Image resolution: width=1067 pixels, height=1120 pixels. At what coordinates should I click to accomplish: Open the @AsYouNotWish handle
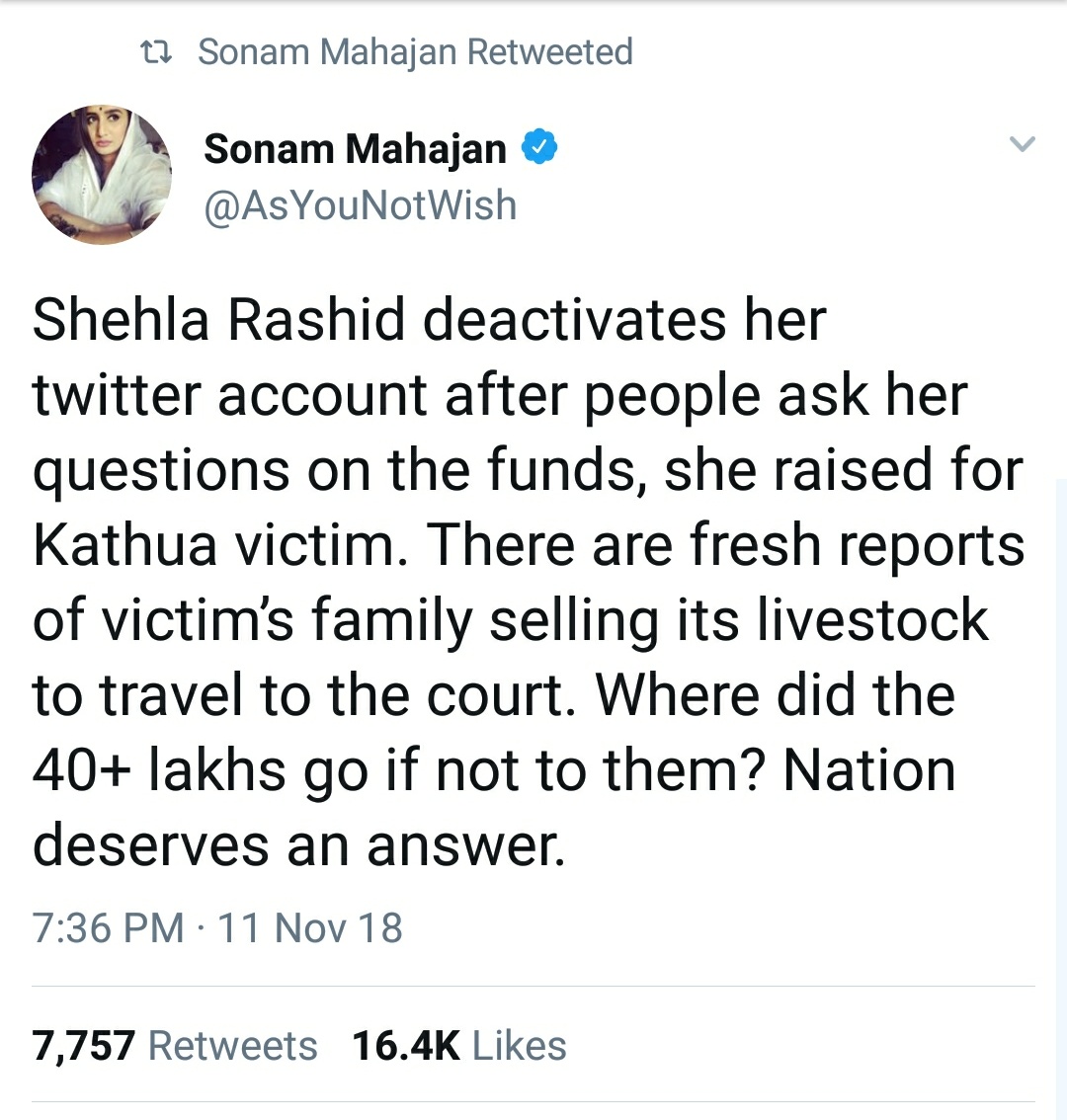click(x=360, y=205)
